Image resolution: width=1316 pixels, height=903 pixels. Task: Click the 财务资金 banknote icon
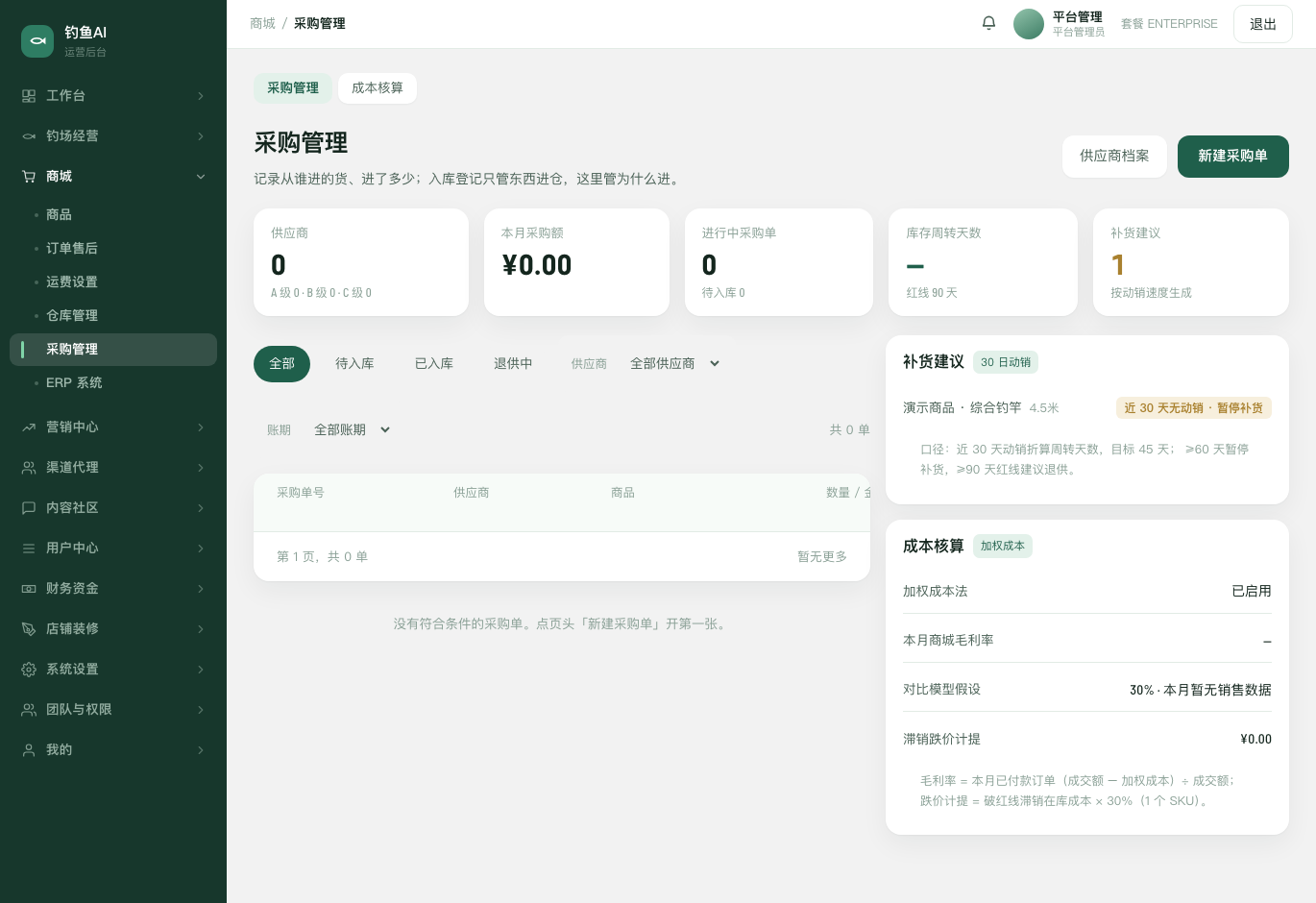coord(29,589)
